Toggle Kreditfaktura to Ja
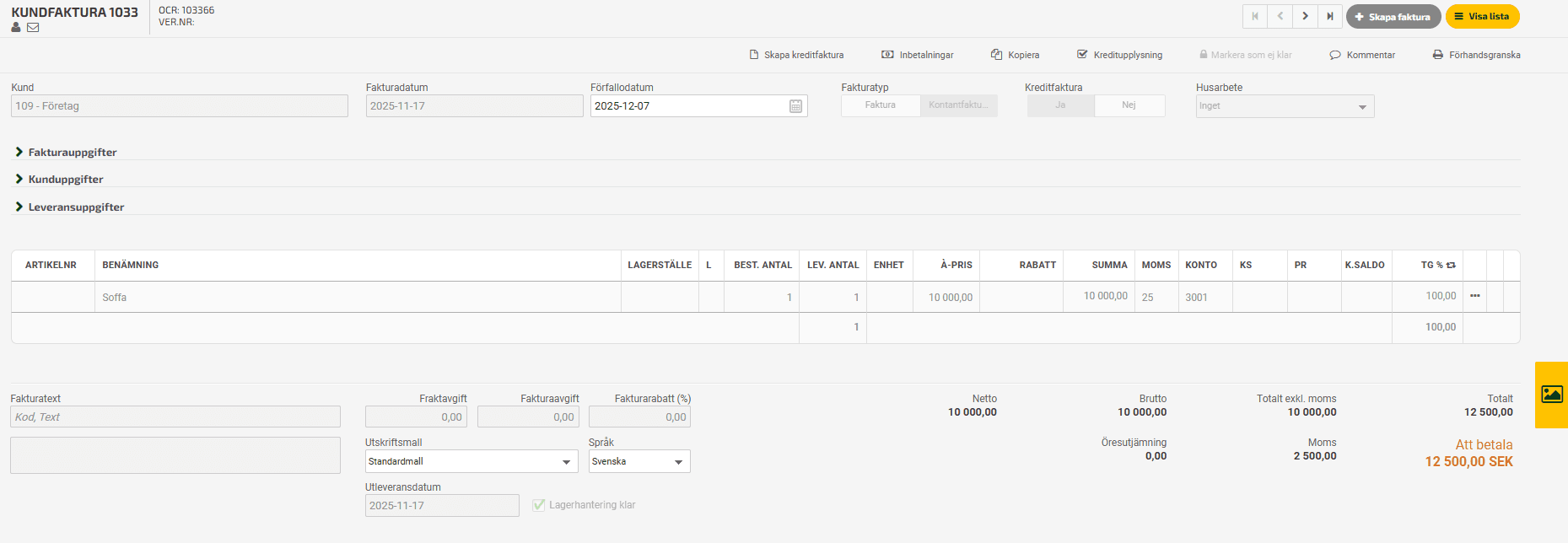 [1060, 105]
